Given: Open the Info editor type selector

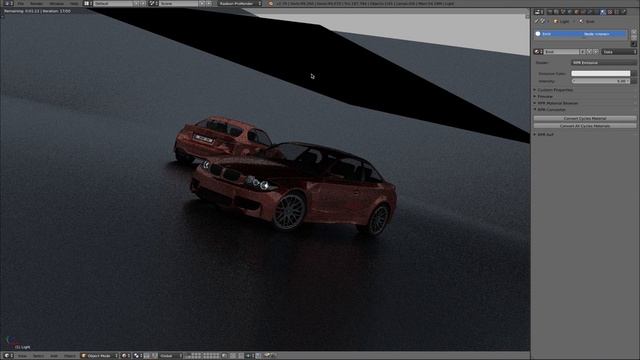Looking at the screenshot, I should [x=8, y=3].
